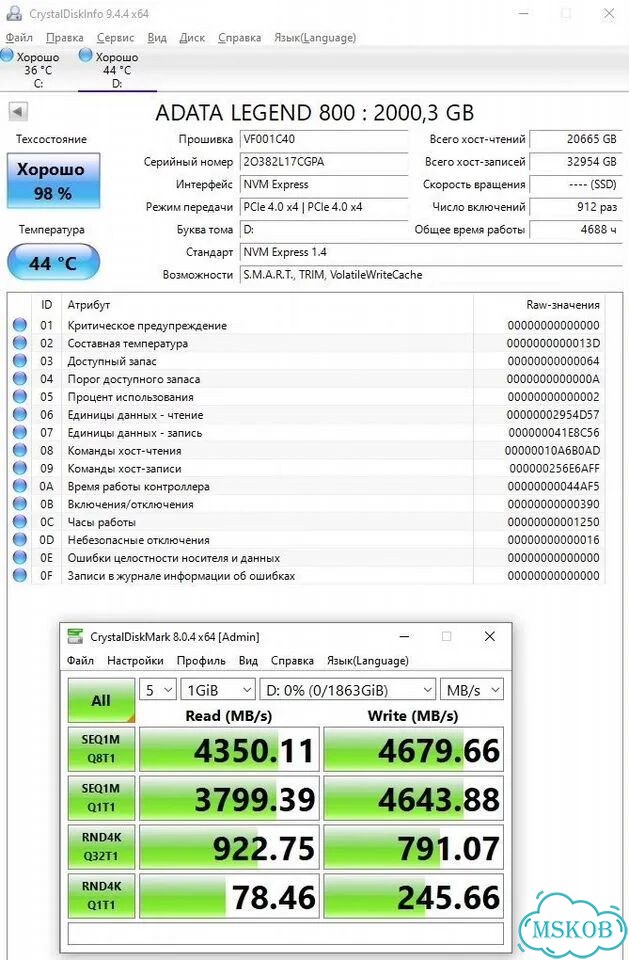
Task: Open Файл menu in CrystalDiskMark
Action: point(80,661)
